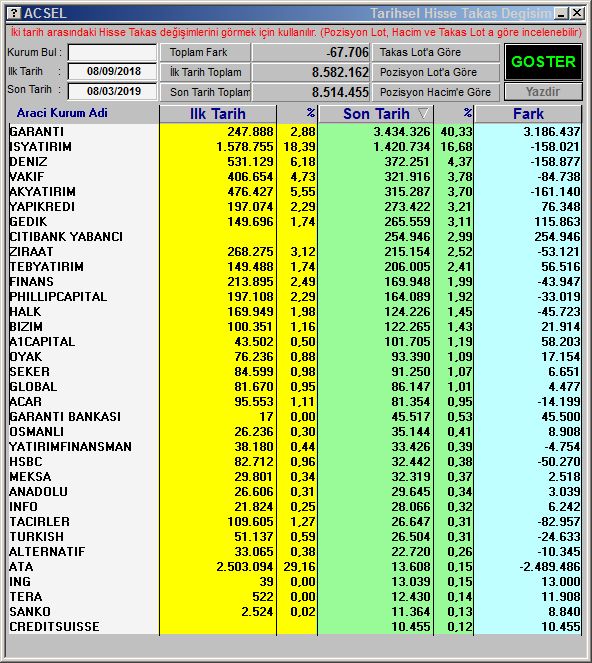Sort by Araci Kurum Adi column header

tap(62, 113)
